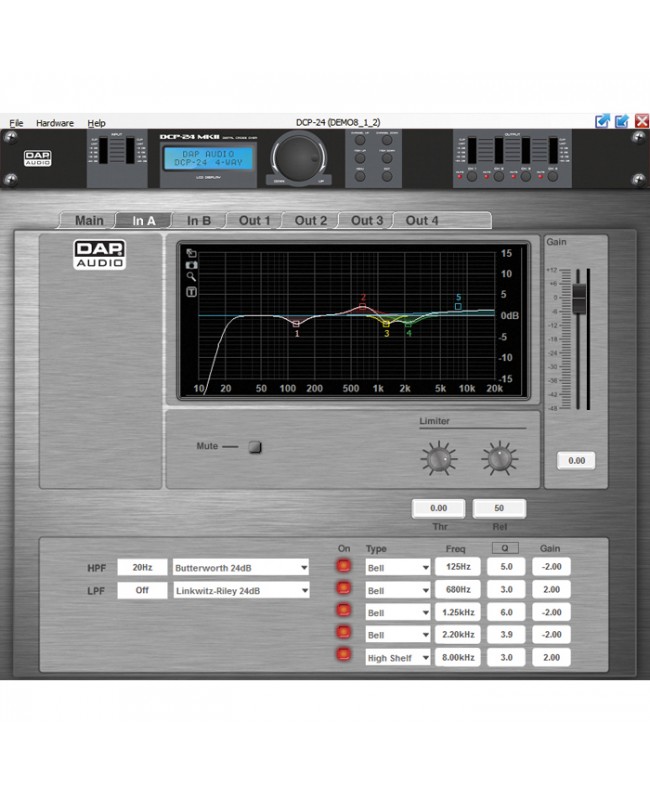Switch to the Out 2 tab
This screenshot has height=794, width=650.
point(311,221)
